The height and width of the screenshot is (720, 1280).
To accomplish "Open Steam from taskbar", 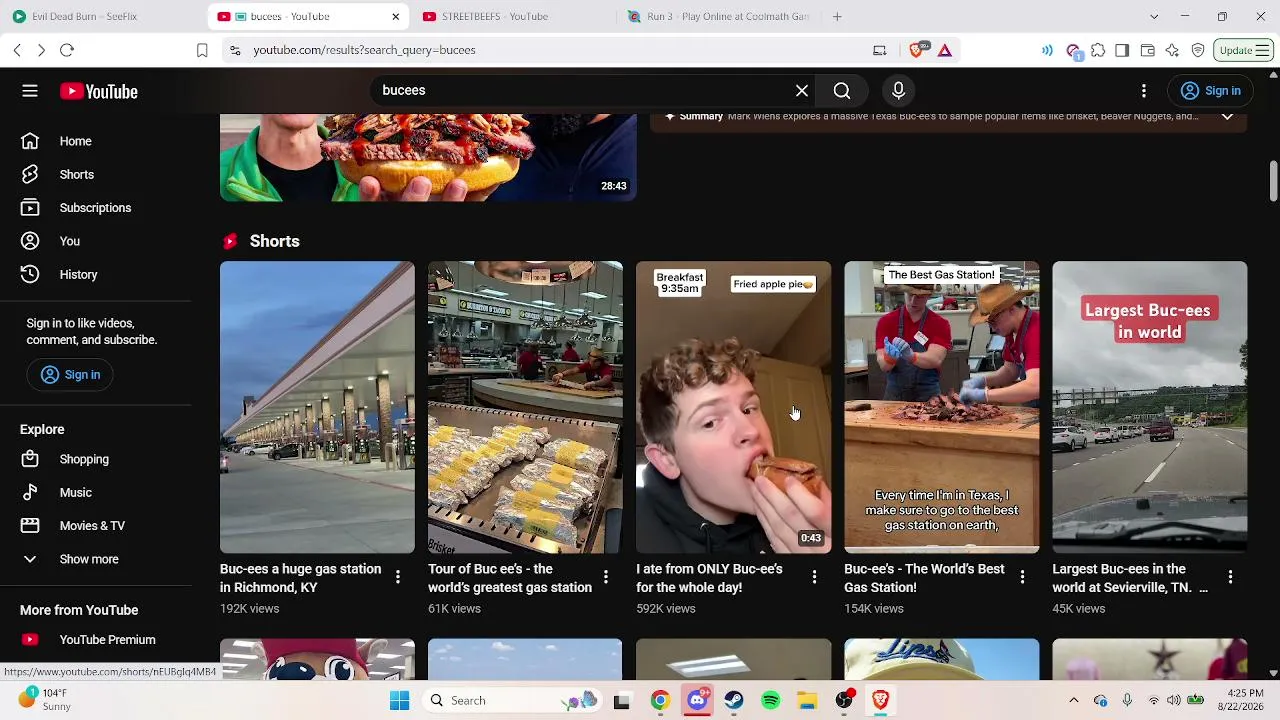I will pos(734,701).
